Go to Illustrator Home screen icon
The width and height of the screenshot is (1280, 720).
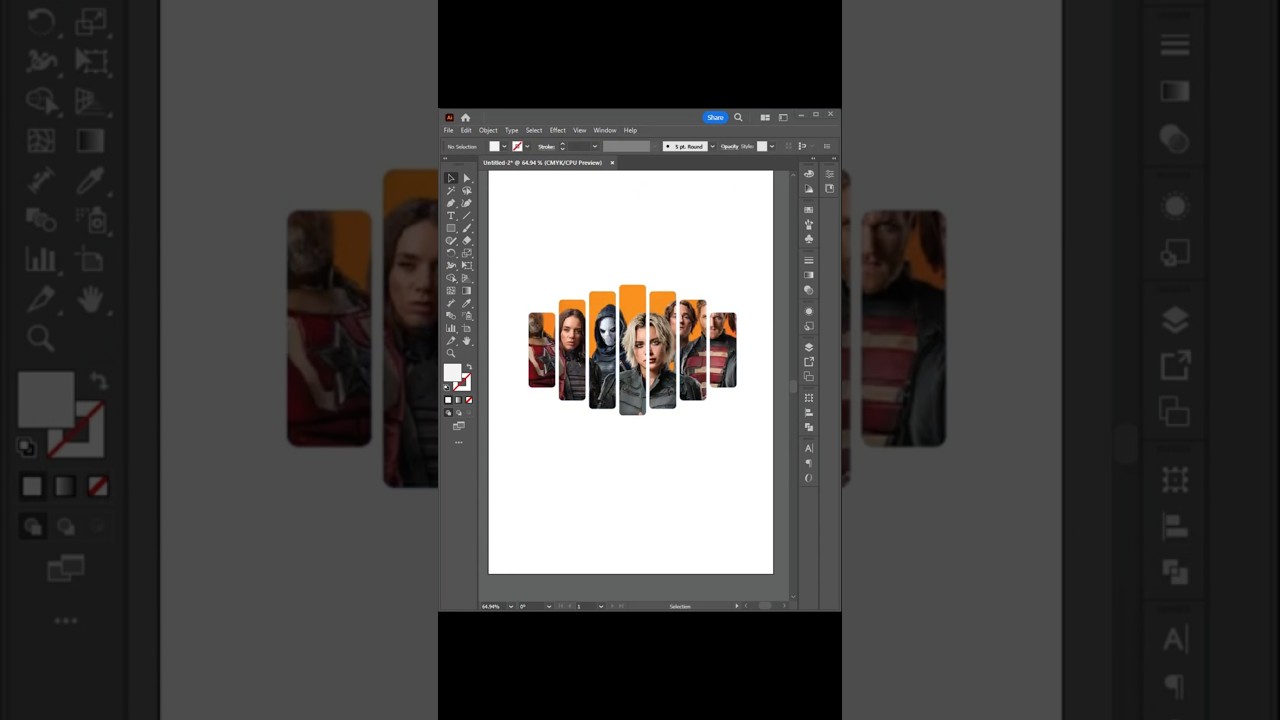(x=465, y=117)
